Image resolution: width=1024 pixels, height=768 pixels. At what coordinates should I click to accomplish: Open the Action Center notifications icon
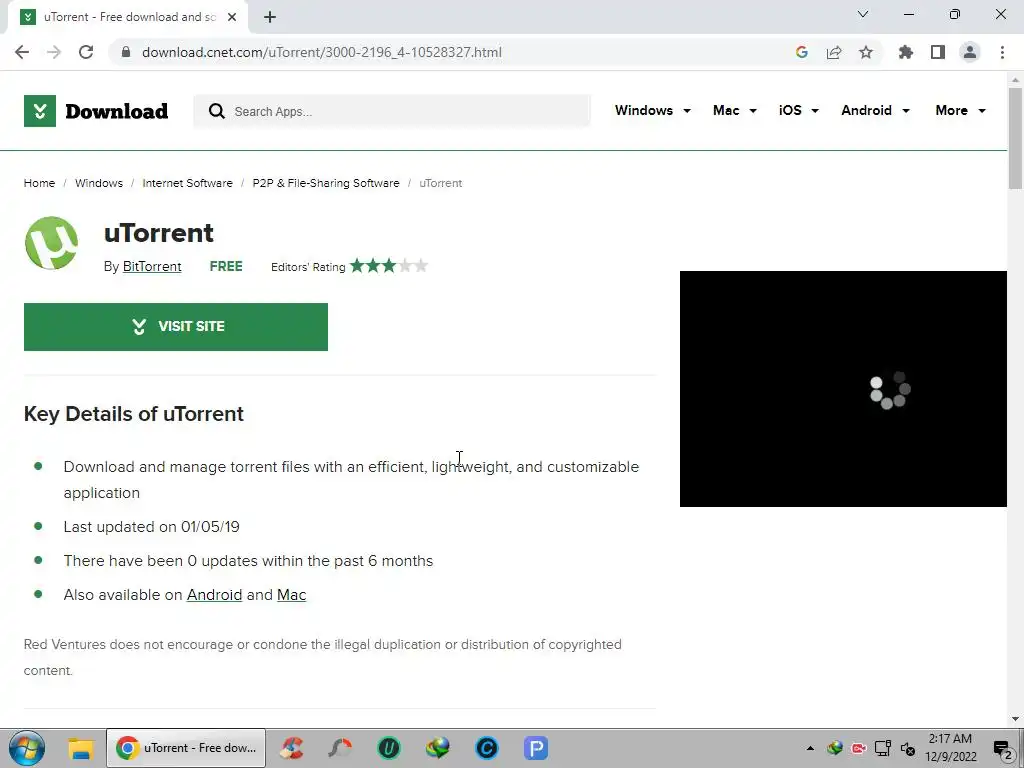[x=1003, y=749]
